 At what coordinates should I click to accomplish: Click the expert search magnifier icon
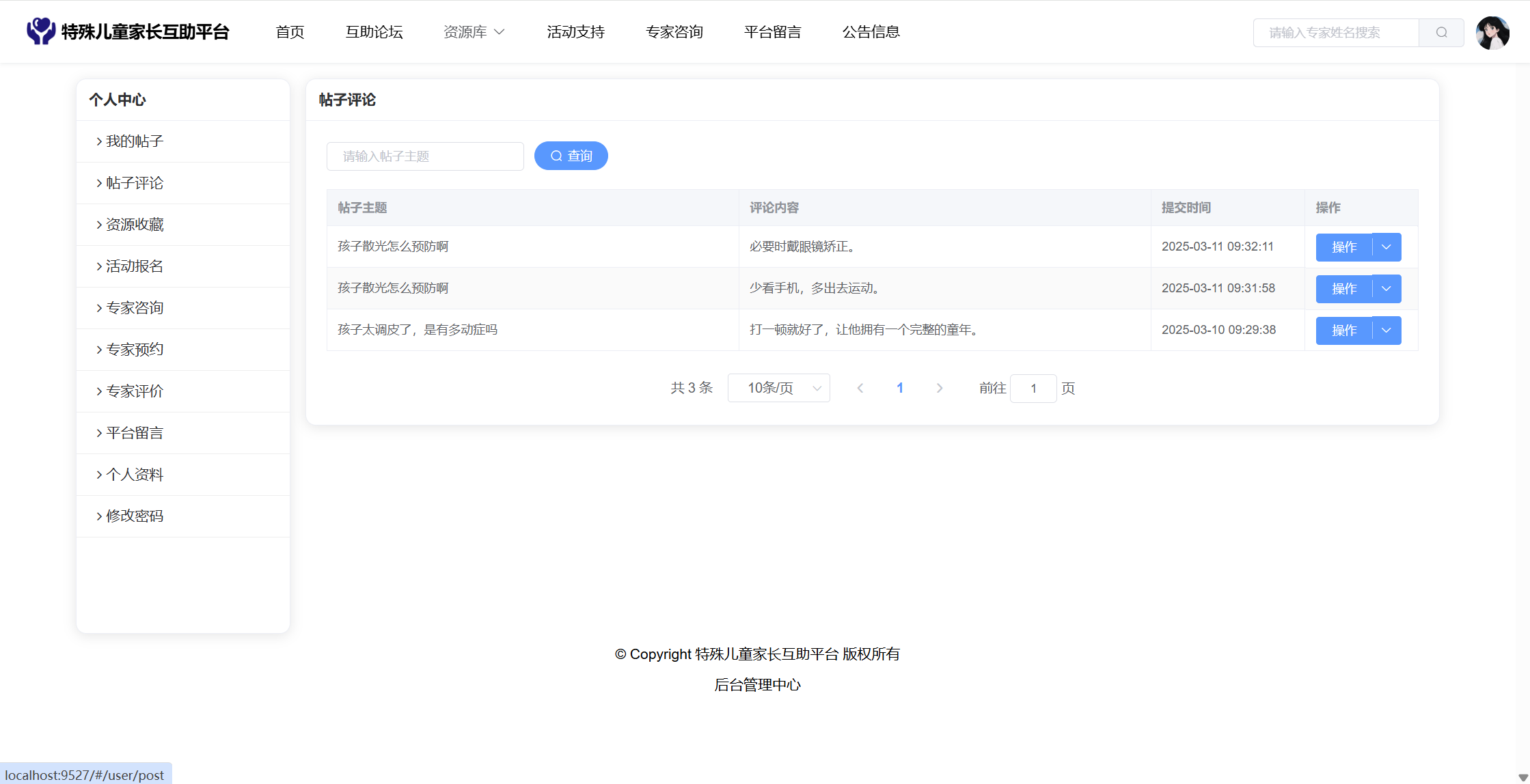(1441, 33)
